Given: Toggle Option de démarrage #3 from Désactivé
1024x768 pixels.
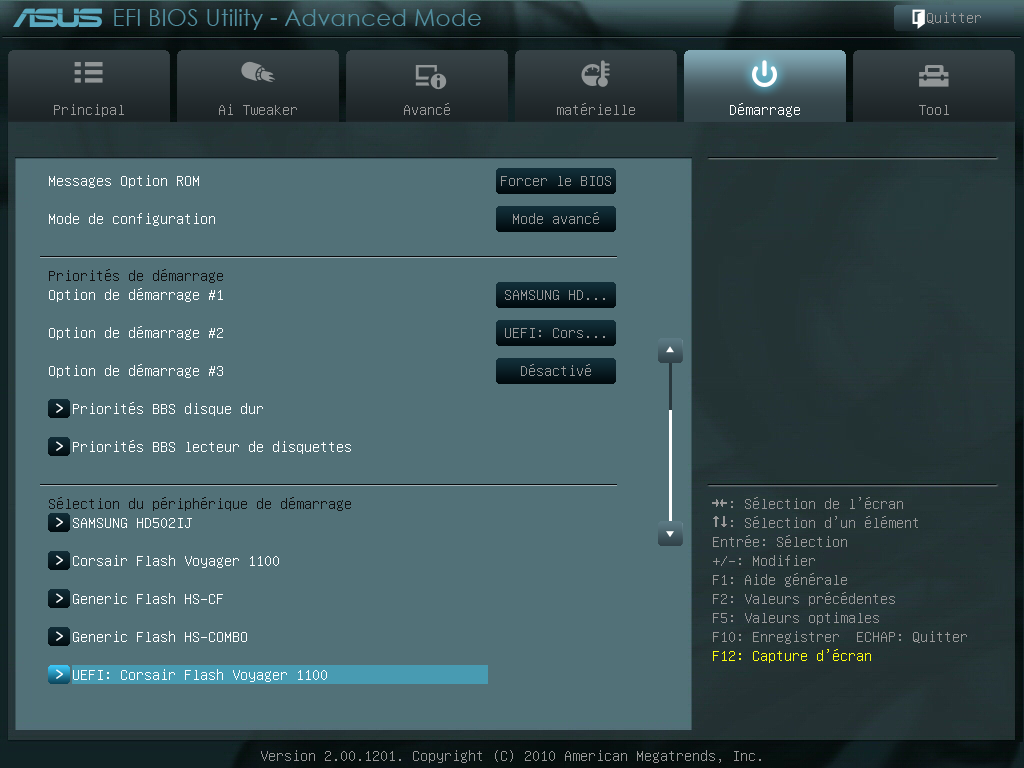Looking at the screenshot, I should [x=555, y=371].
